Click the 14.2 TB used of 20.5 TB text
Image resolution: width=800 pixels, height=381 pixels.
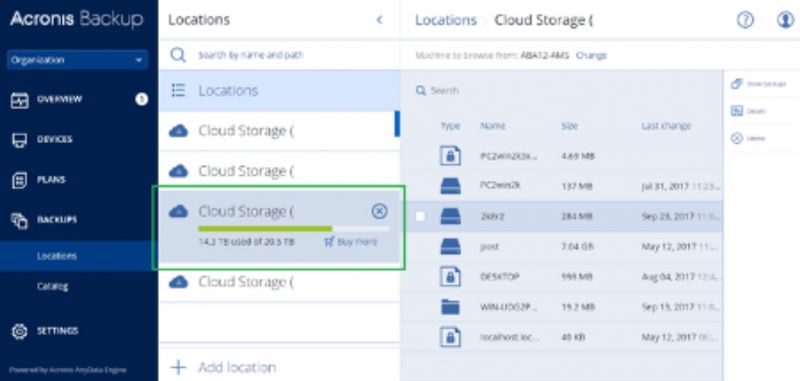coord(246,242)
